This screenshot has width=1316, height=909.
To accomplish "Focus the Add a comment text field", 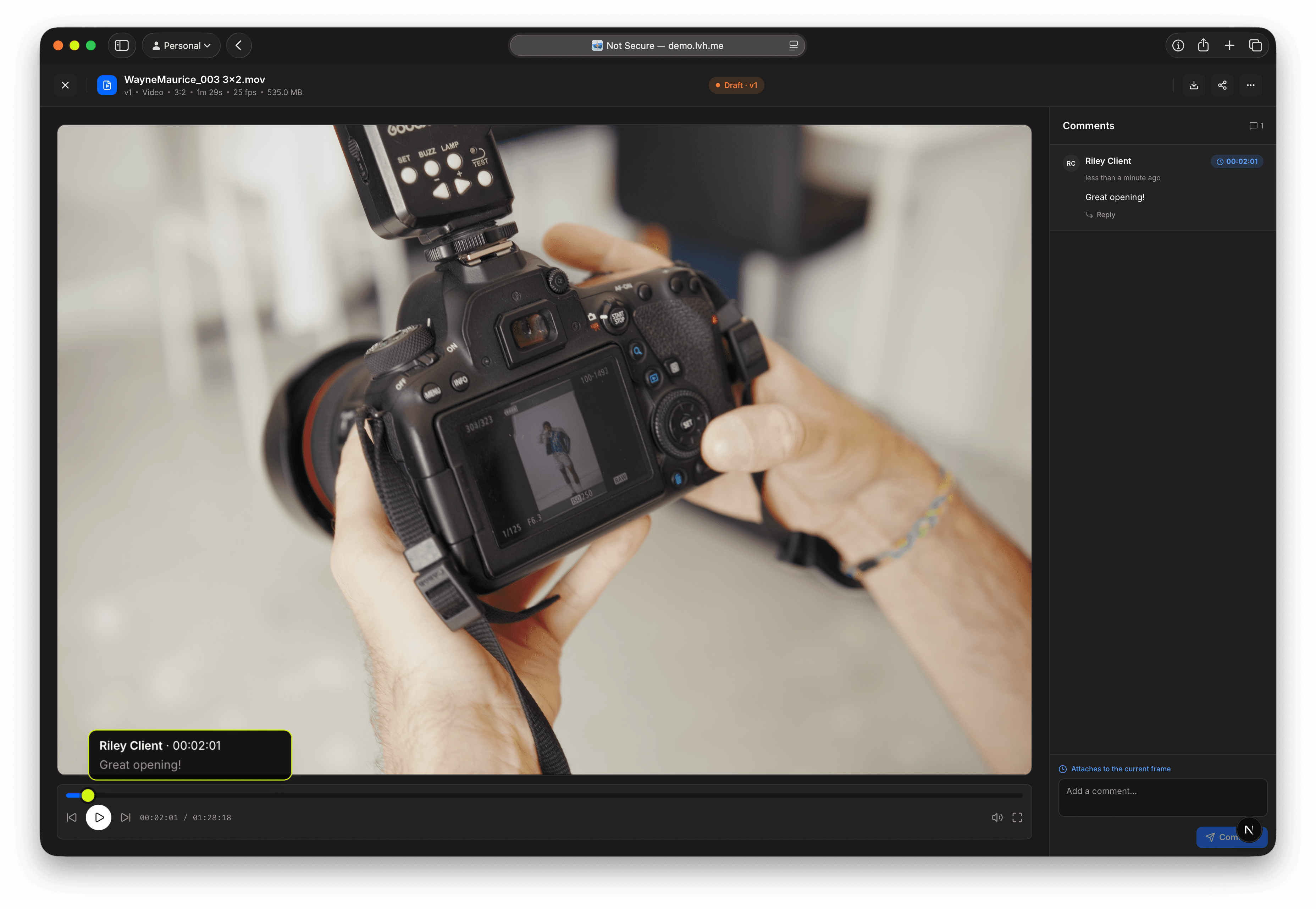I will coord(1163,797).
